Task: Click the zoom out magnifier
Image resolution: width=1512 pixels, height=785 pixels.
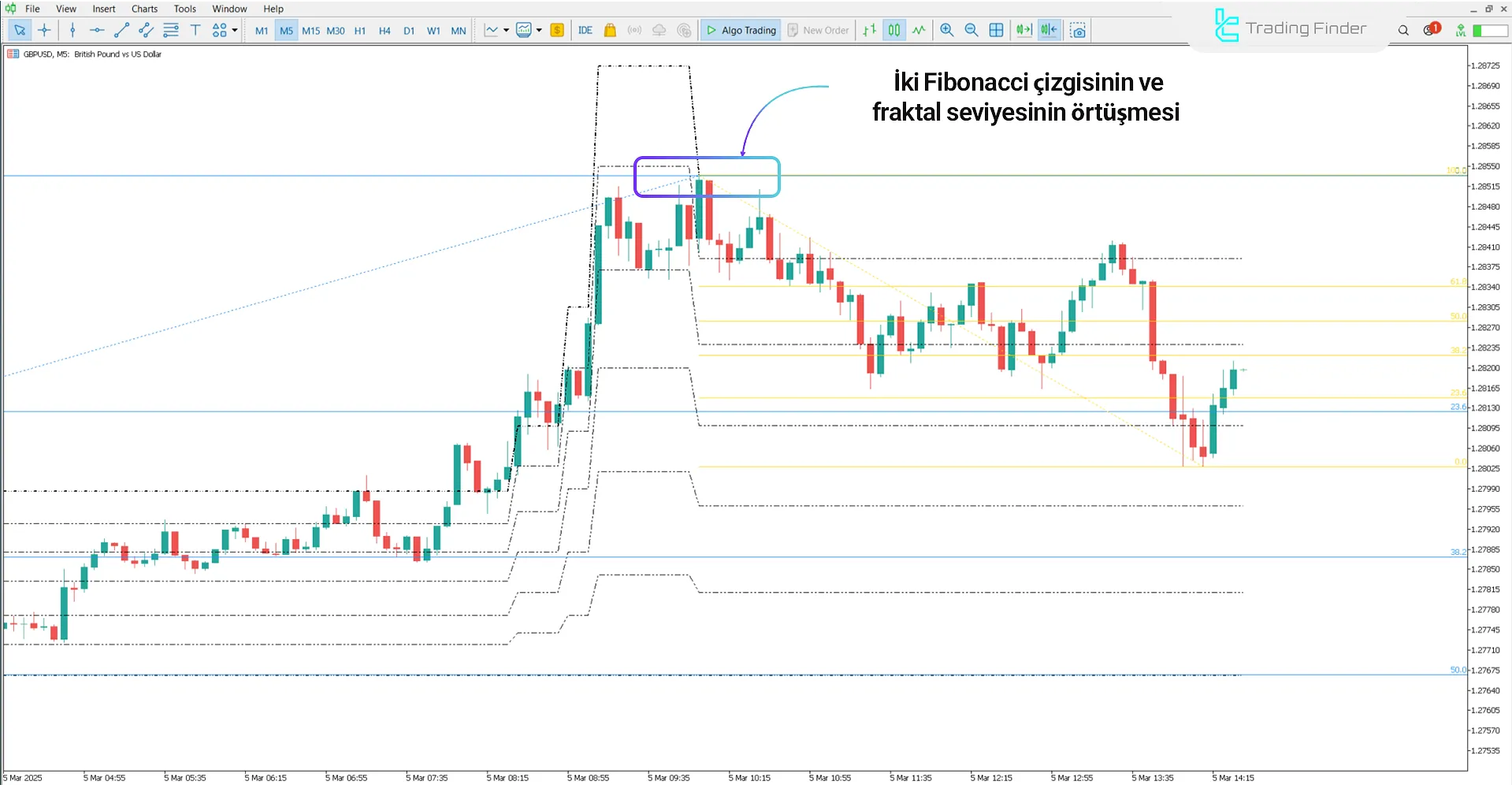Action: coord(971,31)
